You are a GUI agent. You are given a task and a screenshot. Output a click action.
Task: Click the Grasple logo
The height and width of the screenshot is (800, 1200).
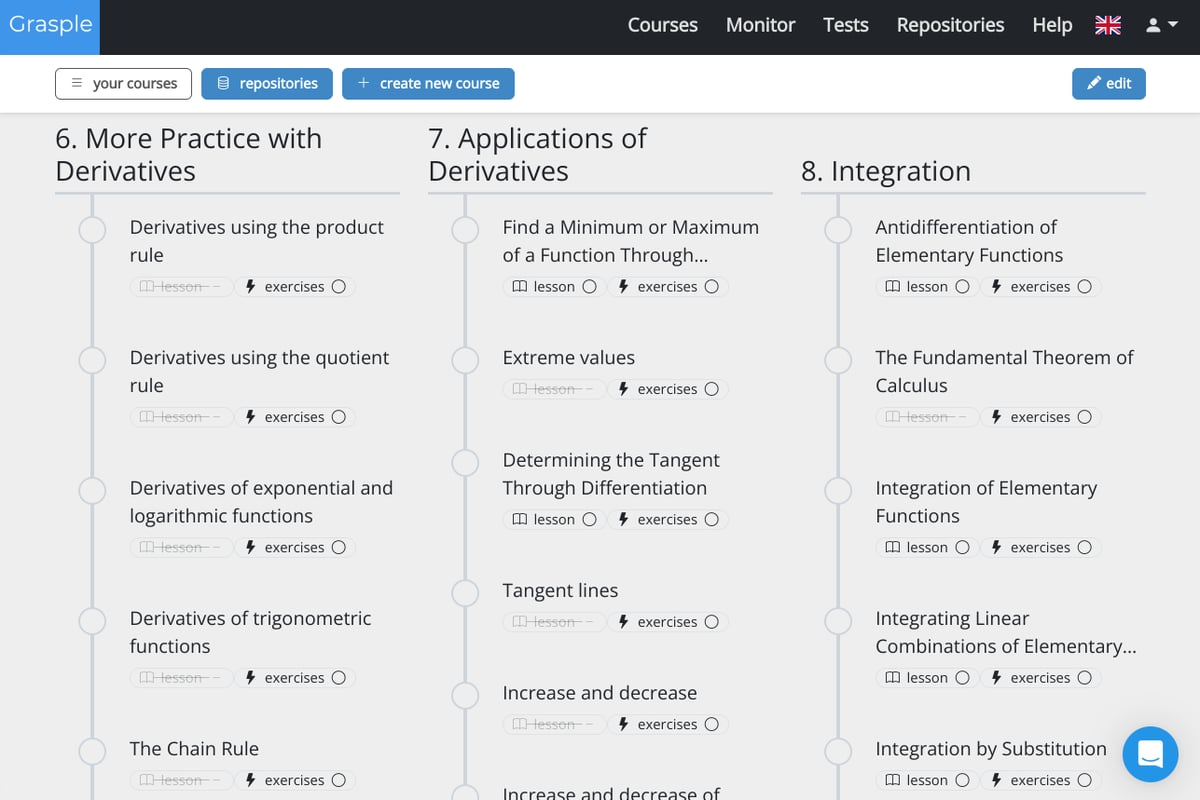50,25
